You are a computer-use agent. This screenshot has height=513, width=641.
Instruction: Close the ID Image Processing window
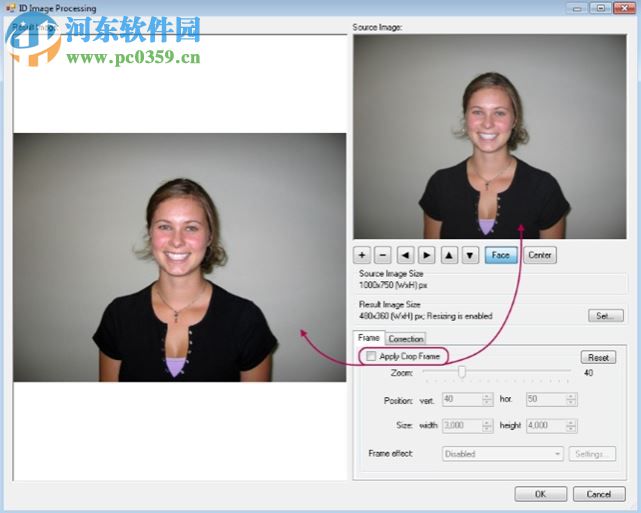625,8
